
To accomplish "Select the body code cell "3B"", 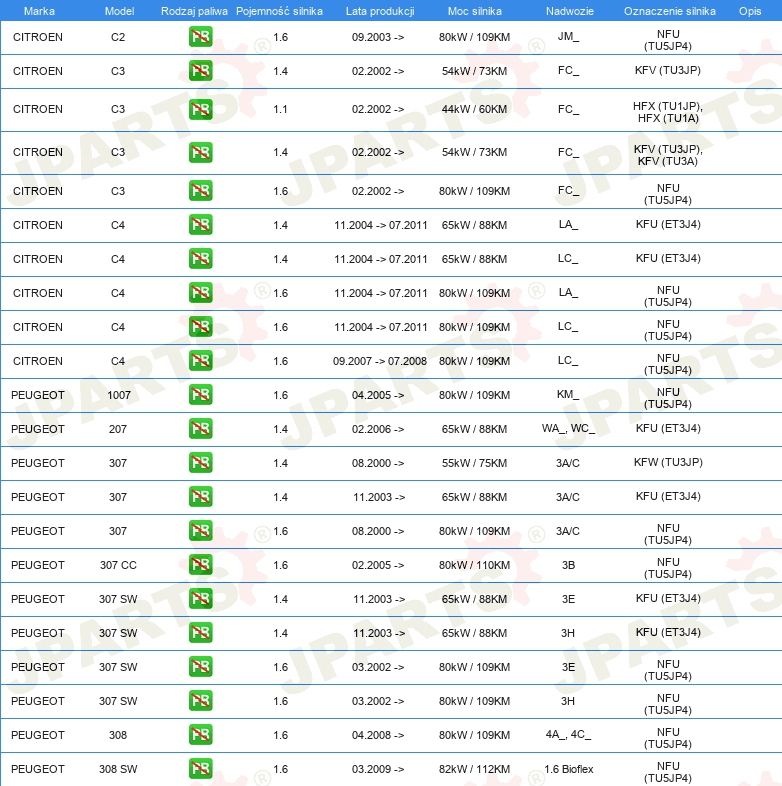I will (x=568, y=565).
